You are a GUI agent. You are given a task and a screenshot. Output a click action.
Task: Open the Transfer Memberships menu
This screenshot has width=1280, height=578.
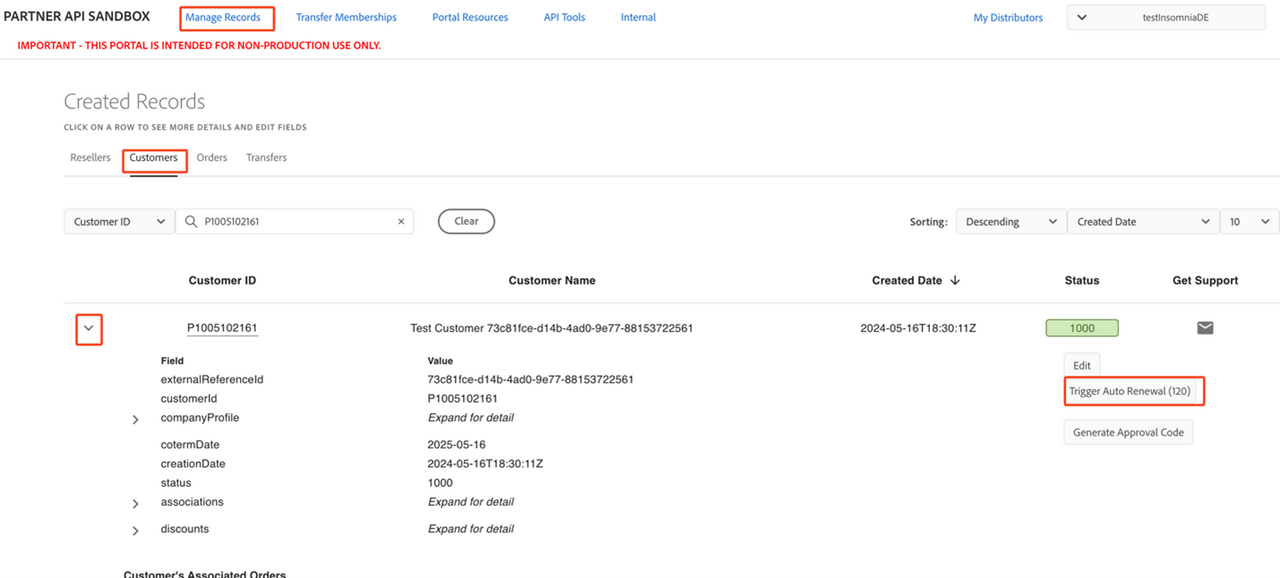point(346,18)
